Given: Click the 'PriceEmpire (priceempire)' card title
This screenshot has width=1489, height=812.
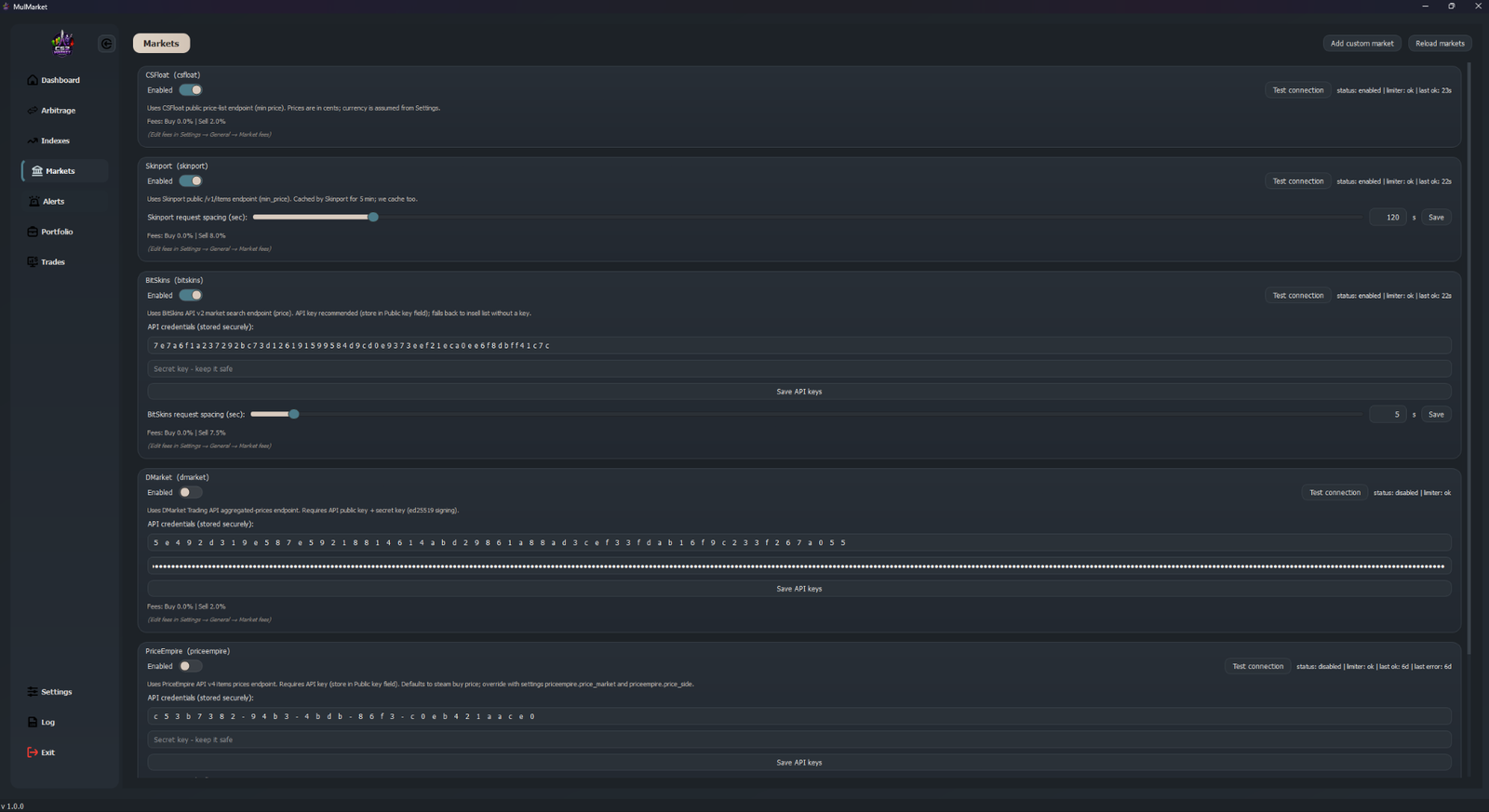Looking at the screenshot, I should [x=187, y=652].
